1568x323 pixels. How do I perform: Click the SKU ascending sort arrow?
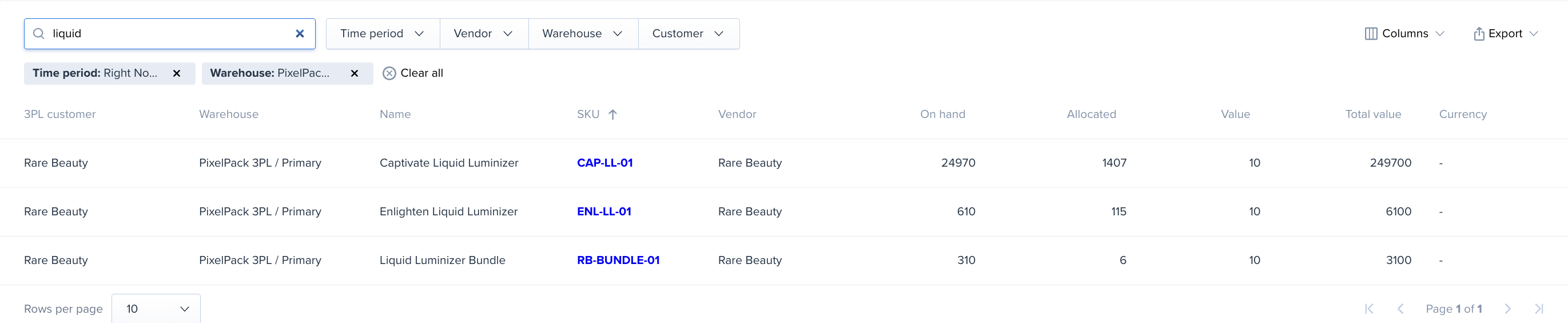point(612,114)
